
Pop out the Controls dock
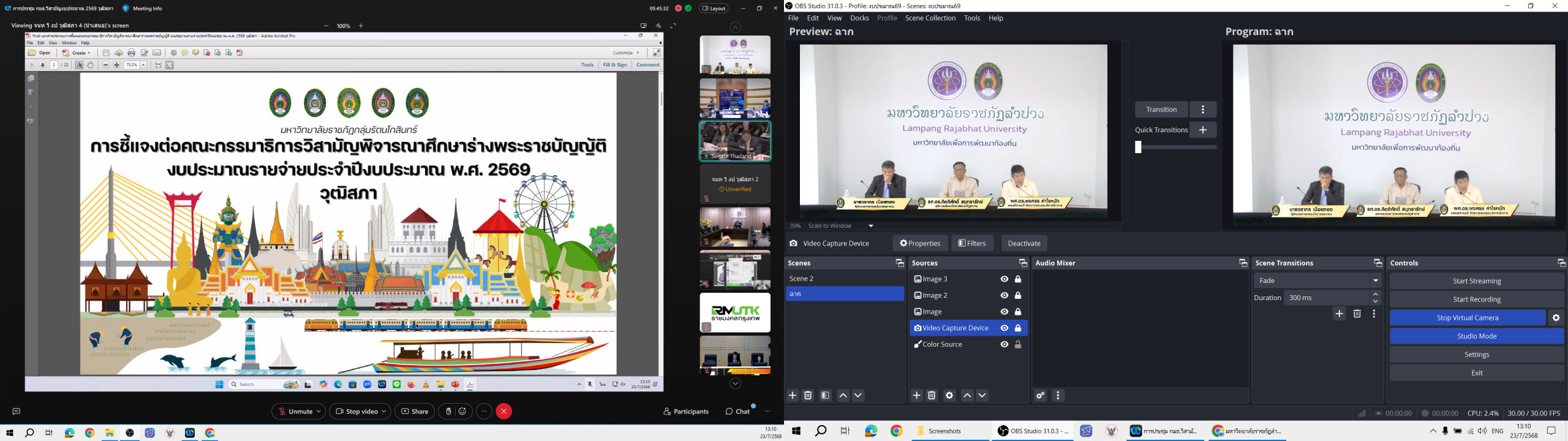(x=1561, y=263)
